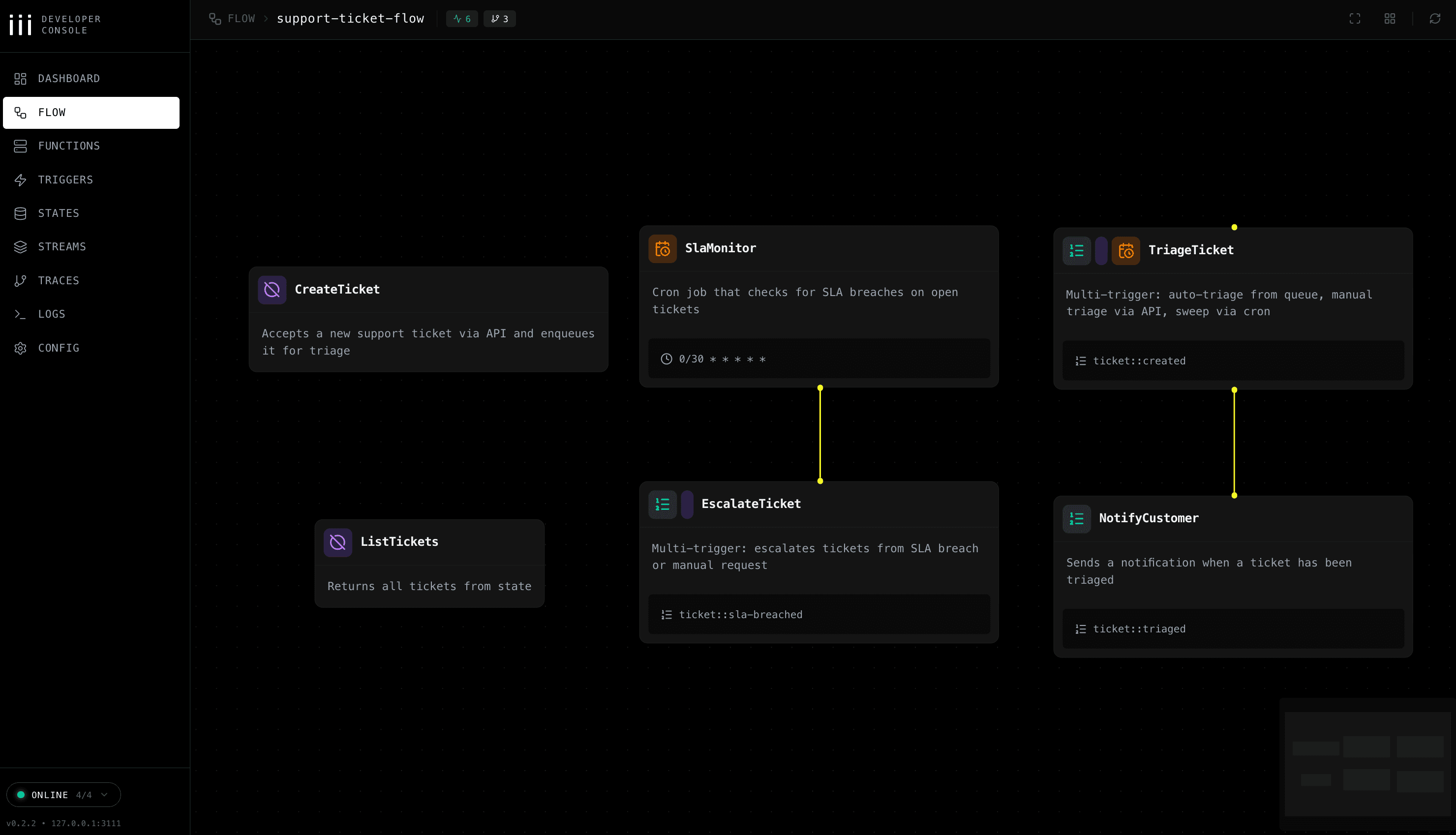Click the grid layout icon in top right toolbar
The height and width of the screenshot is (835, 1456).
click(1390, 18)
